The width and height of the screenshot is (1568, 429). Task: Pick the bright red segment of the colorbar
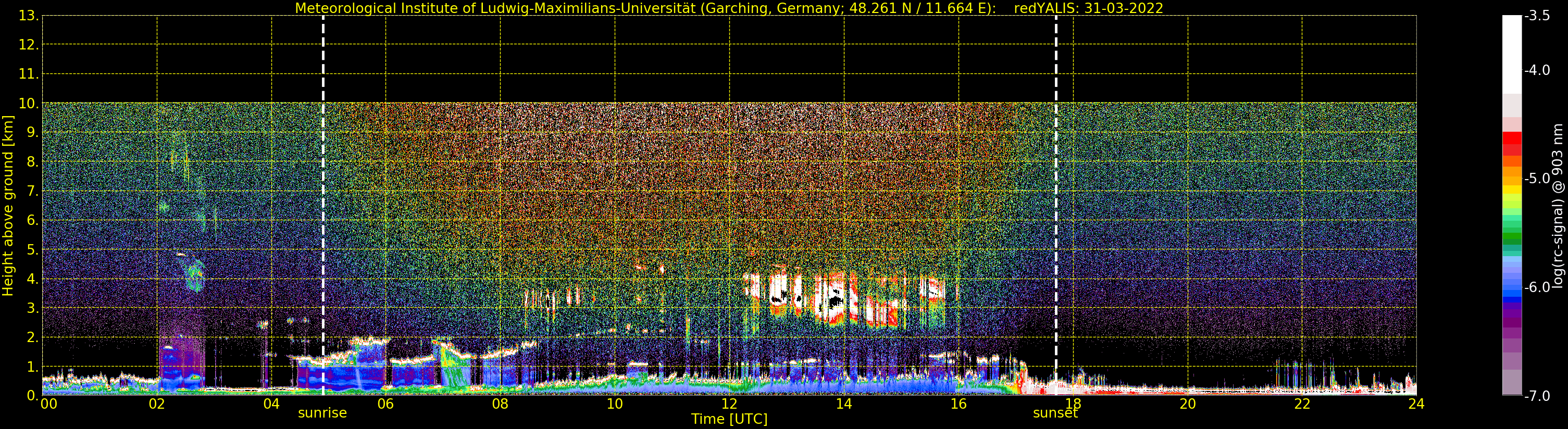1512,138
